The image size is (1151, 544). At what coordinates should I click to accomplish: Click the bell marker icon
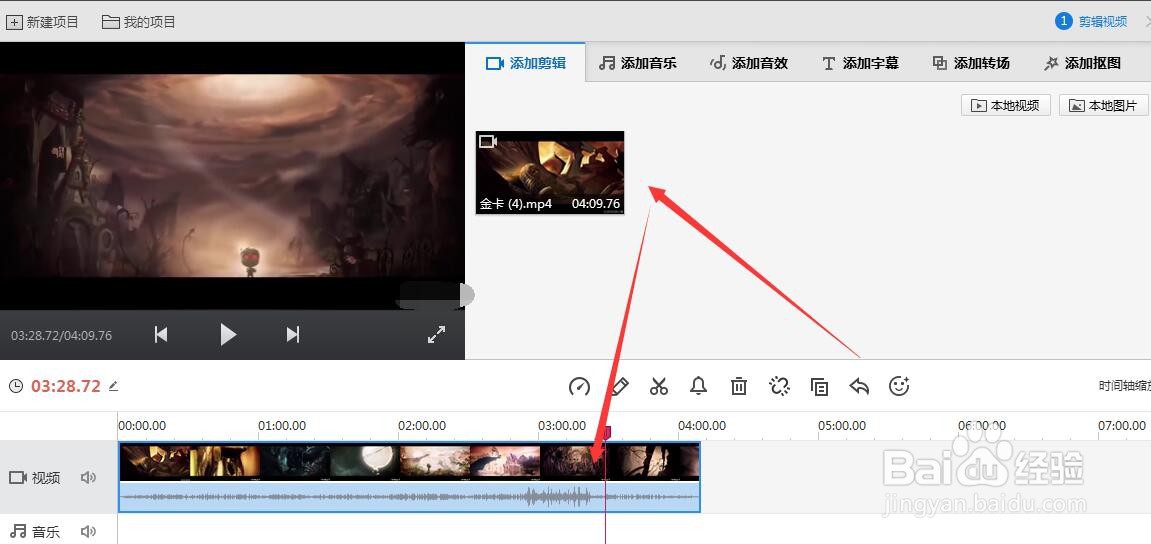click(x=699, y=386)
